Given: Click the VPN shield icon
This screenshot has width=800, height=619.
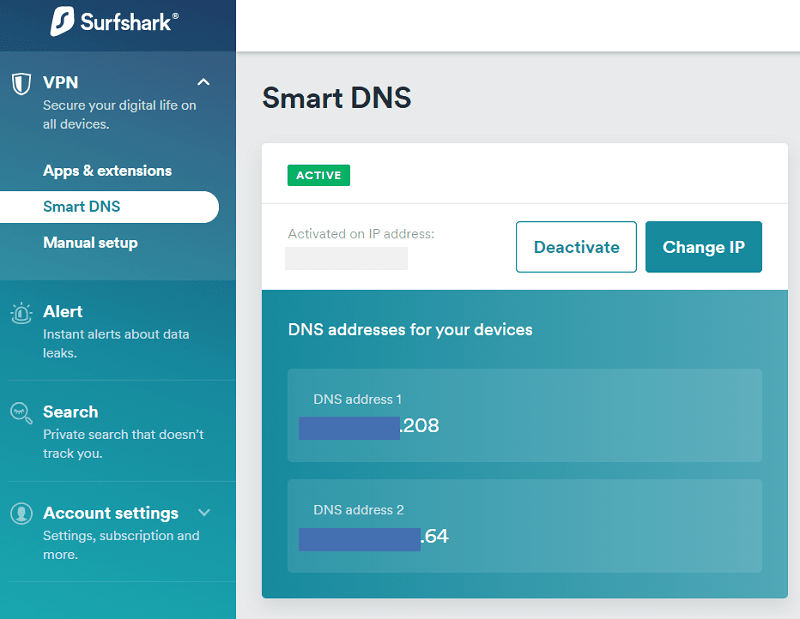Looking at the screenshot, I should [x=21, y=84].
